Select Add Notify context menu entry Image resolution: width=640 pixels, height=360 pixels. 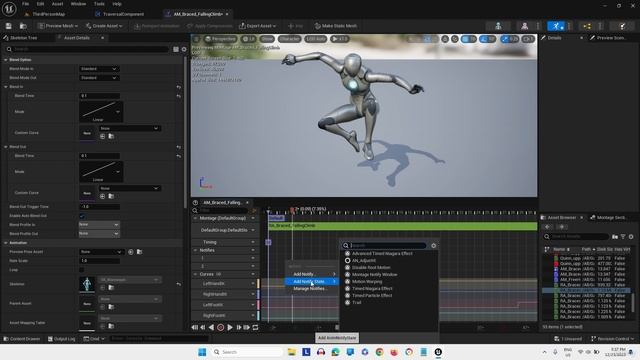(312, 274)
